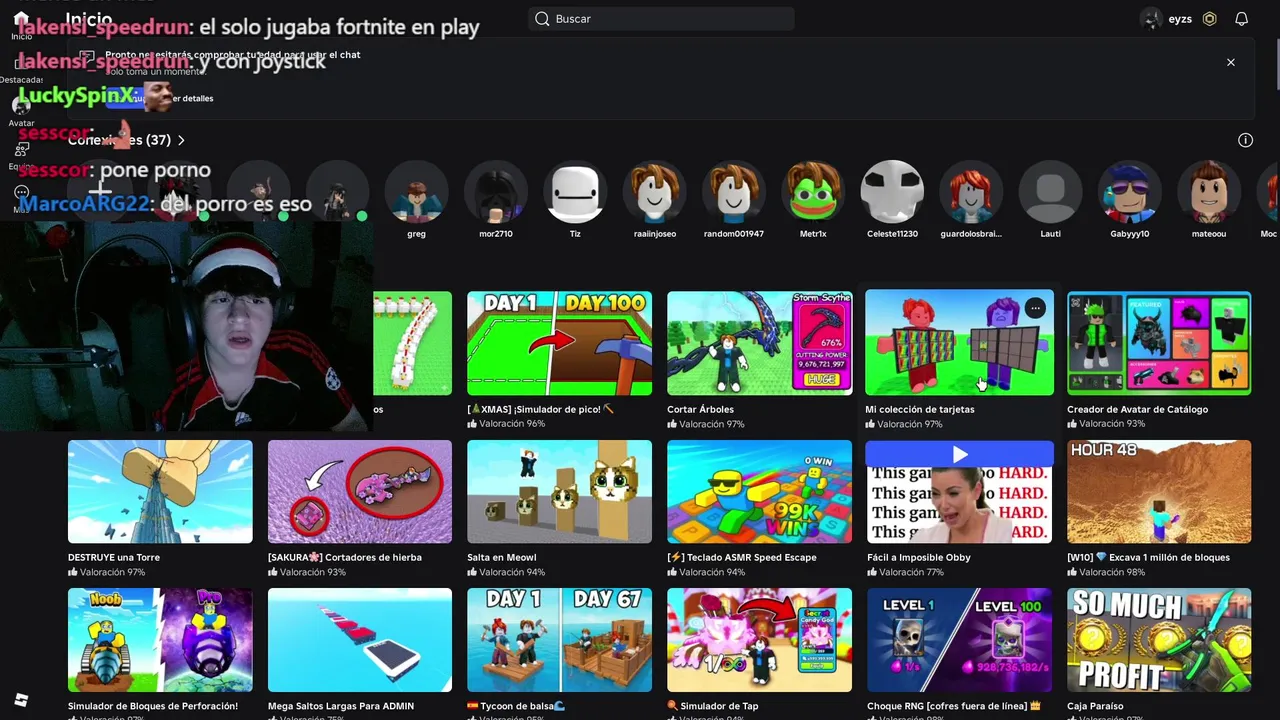Focus the Buscar search field
This screenshot has height=720, width=1280.
pos(661,19)
